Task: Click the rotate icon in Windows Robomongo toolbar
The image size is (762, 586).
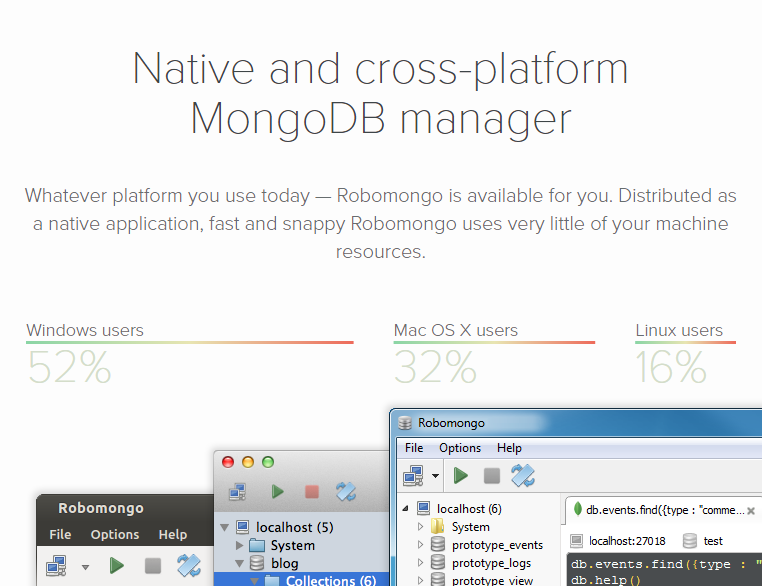Action: [x=523, y=476]
